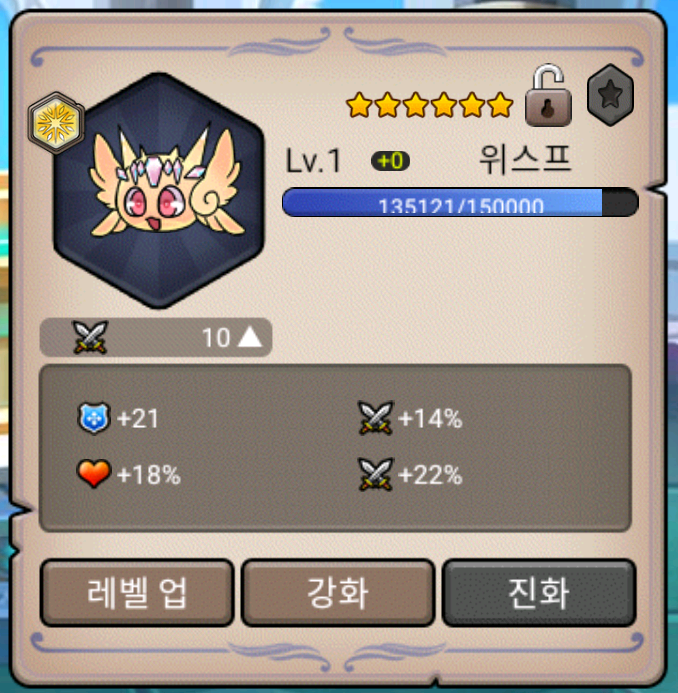The height and width of the screenshot is (693, 678).
Task: Click the experience progress bar 135121/150000
Action: pyautogui.click(x=460, y=202)
